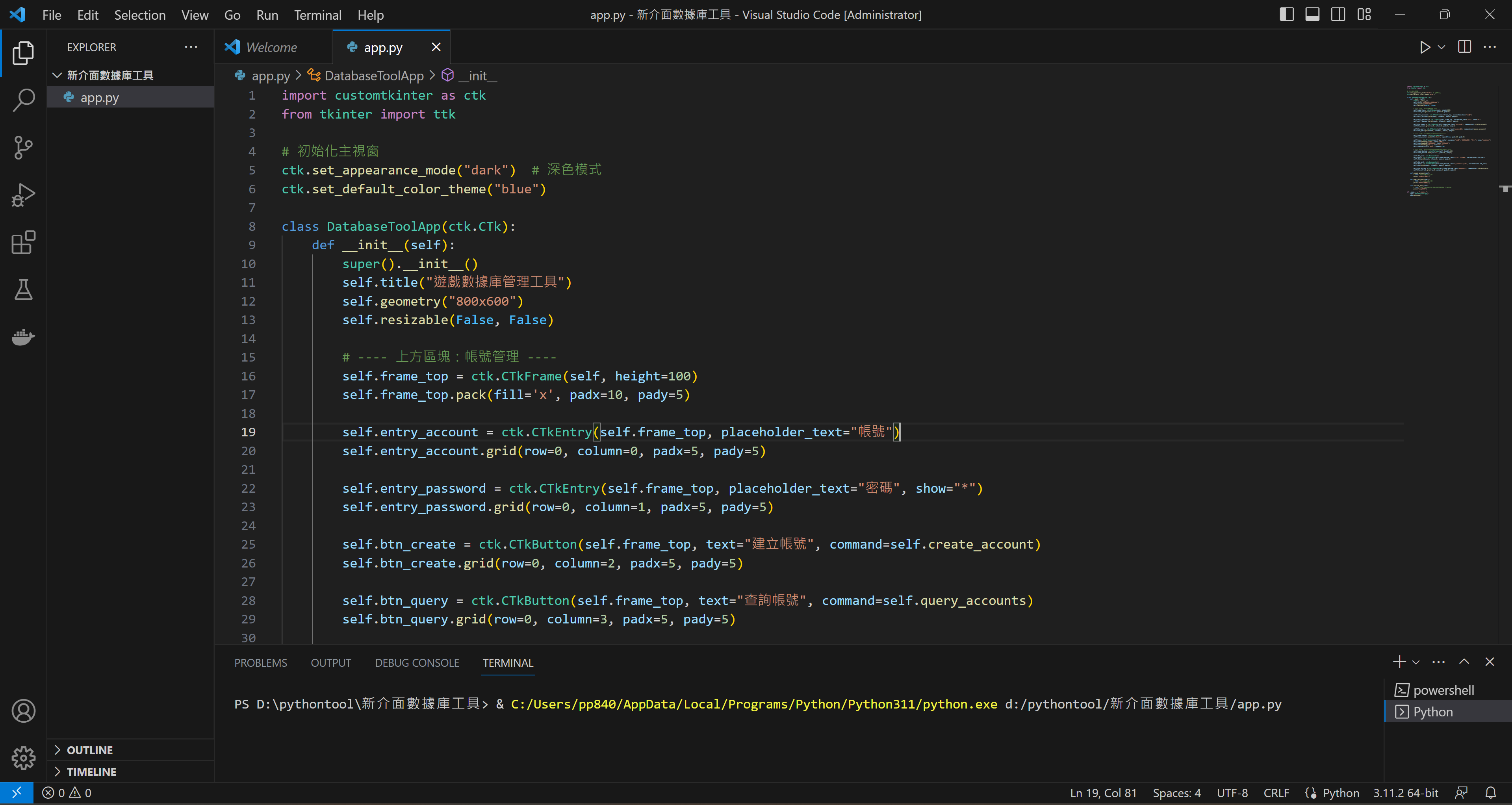Click the Remote window status icon
The height and width of the screenshot is (805, 1512).
click(17, 793)
